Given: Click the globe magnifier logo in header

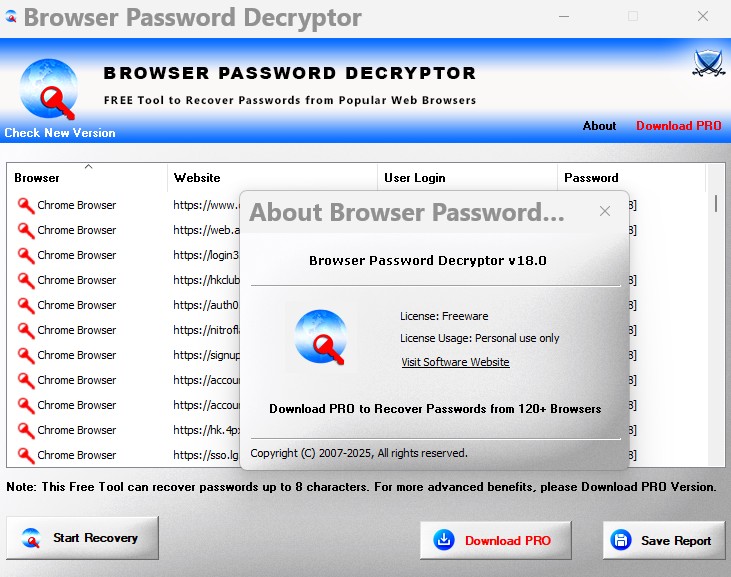Looking at the screenshot, I should [x=49, y=88].
